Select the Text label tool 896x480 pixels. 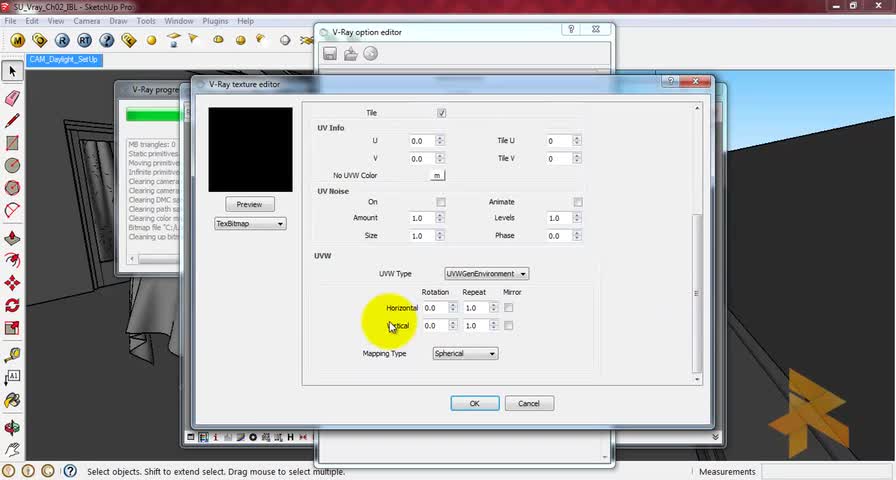pos(12,377)
